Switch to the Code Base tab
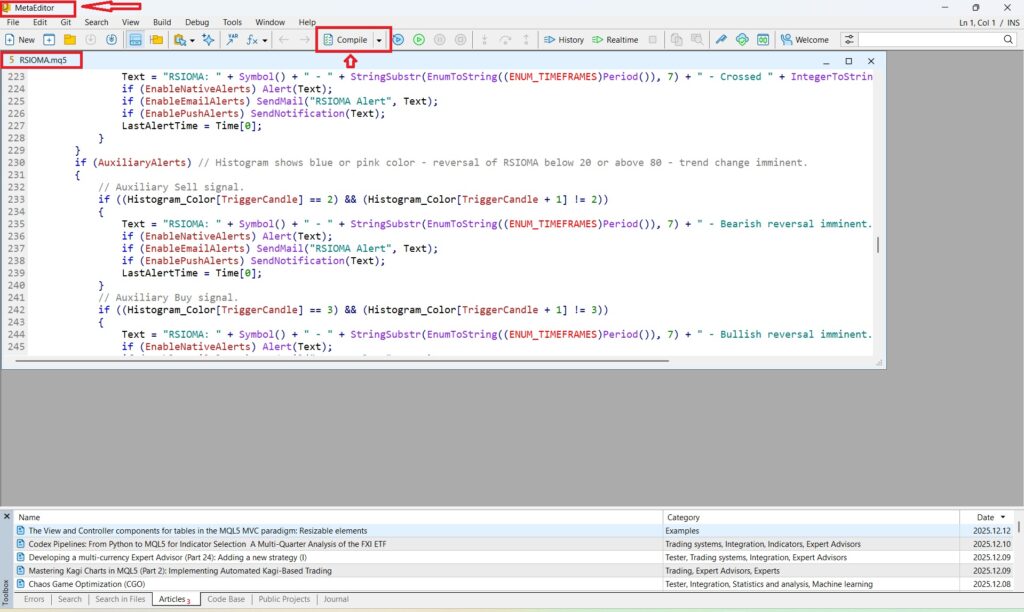 point(225,599)
